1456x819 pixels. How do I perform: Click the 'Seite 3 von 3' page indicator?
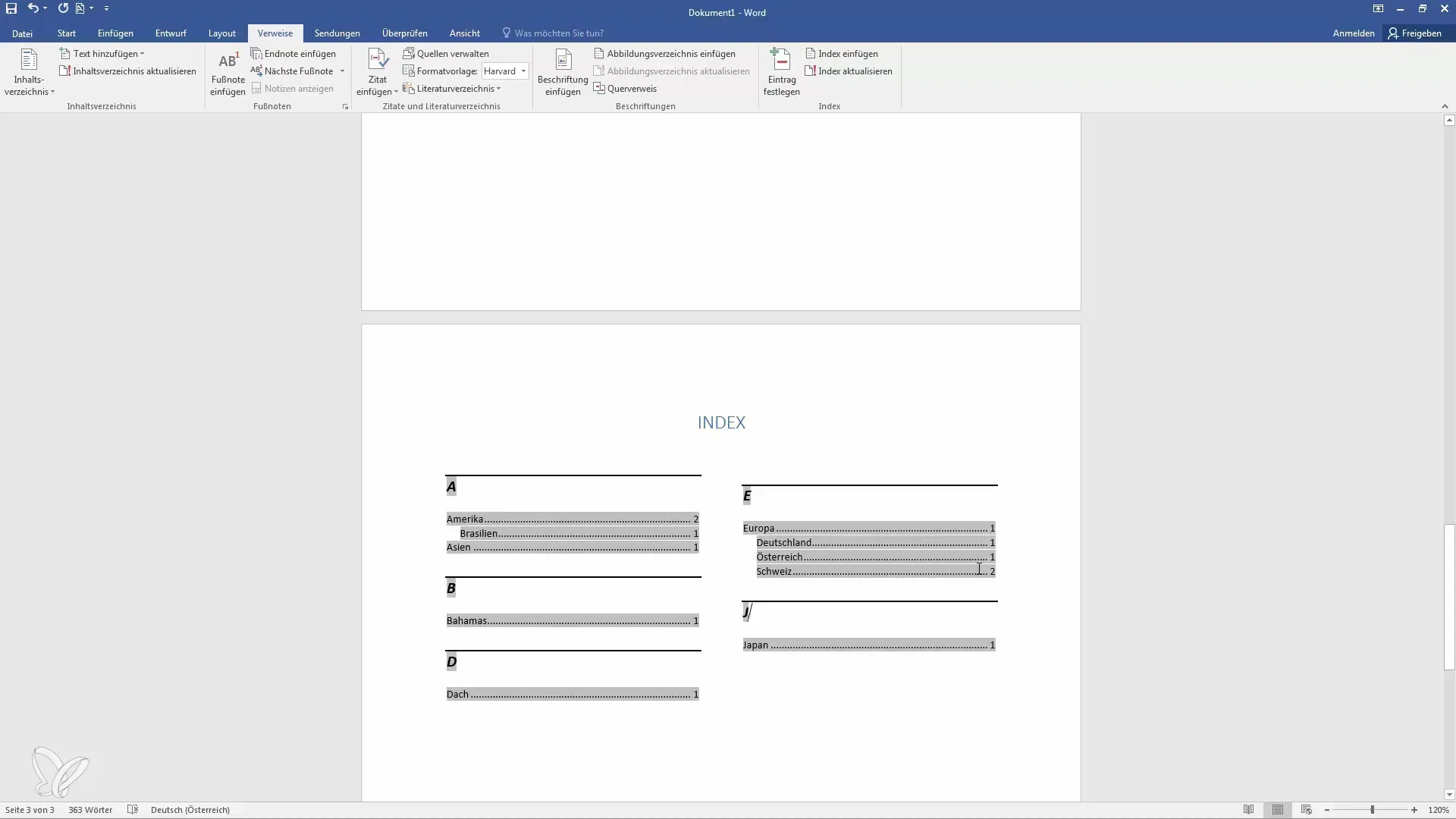(x=30, y=810)
